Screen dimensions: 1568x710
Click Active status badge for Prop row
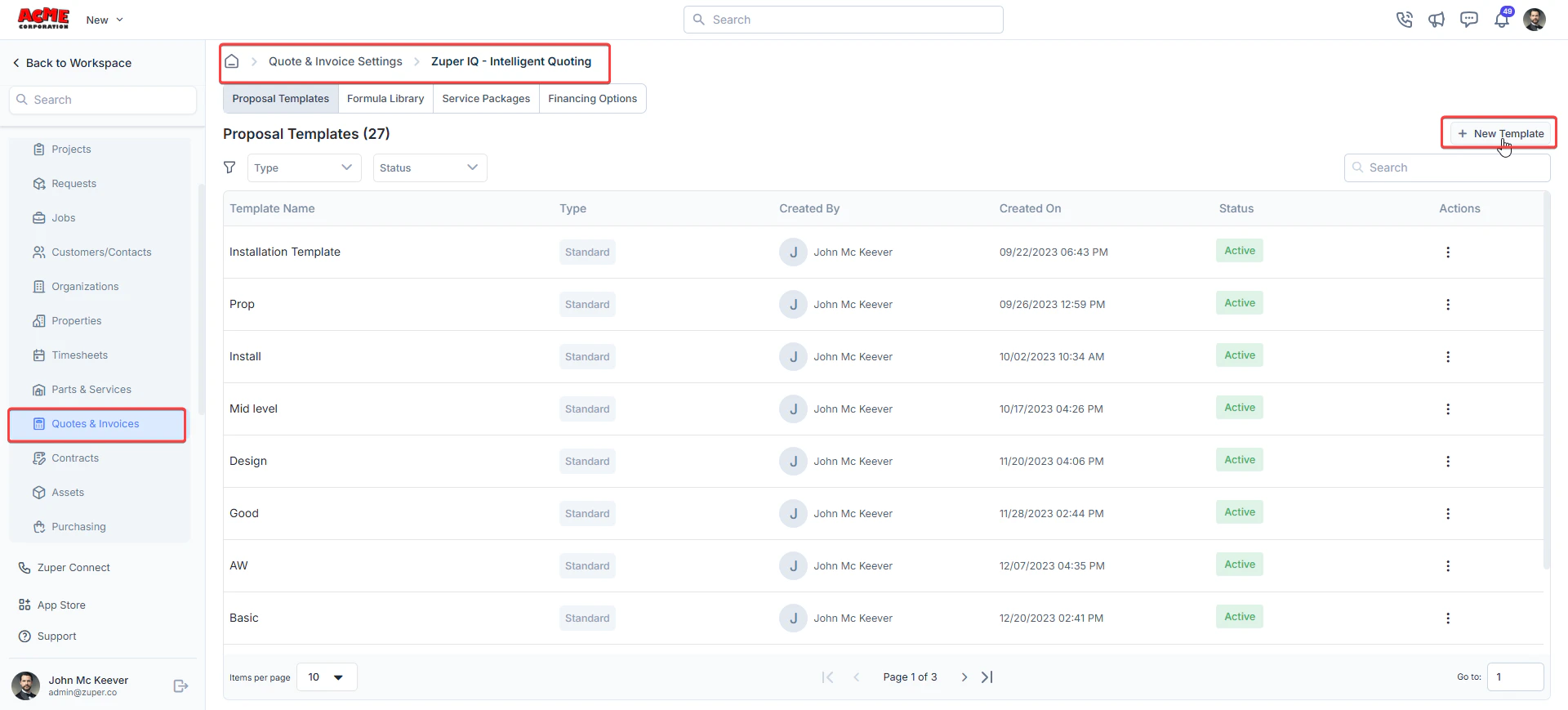[x=1240, y=303]
